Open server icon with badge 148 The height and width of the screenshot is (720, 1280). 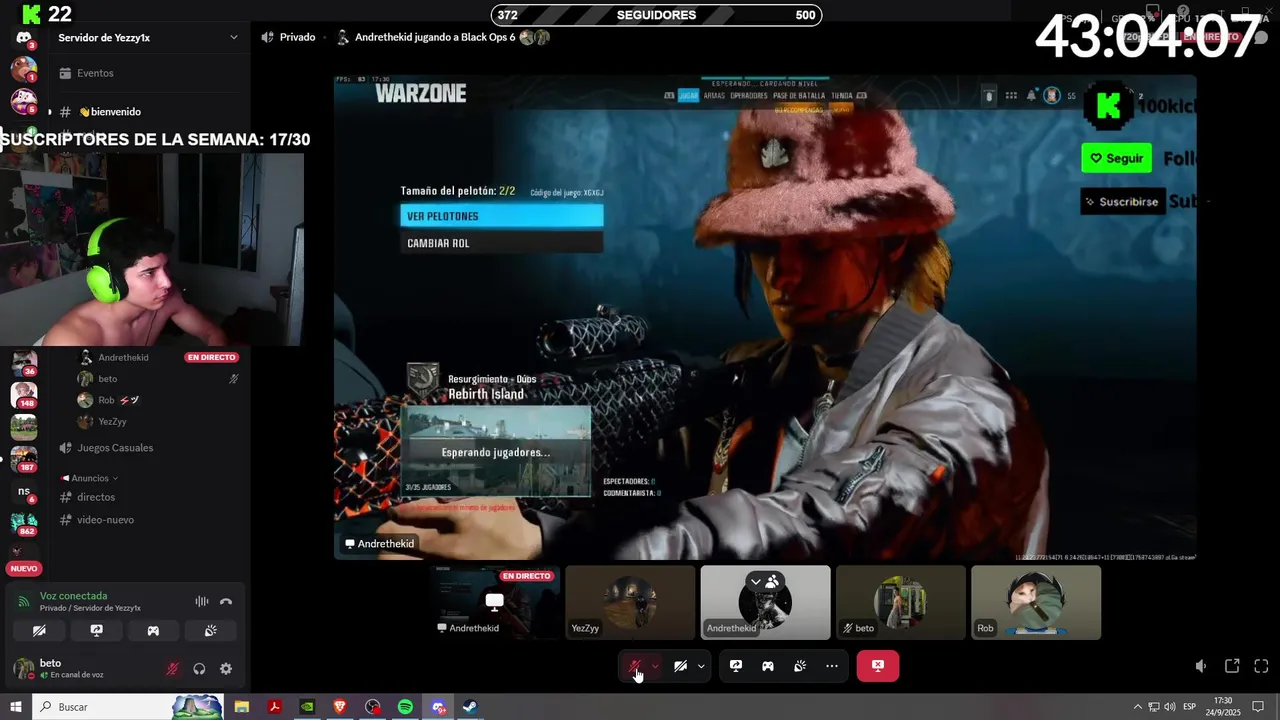pos(24,395)
